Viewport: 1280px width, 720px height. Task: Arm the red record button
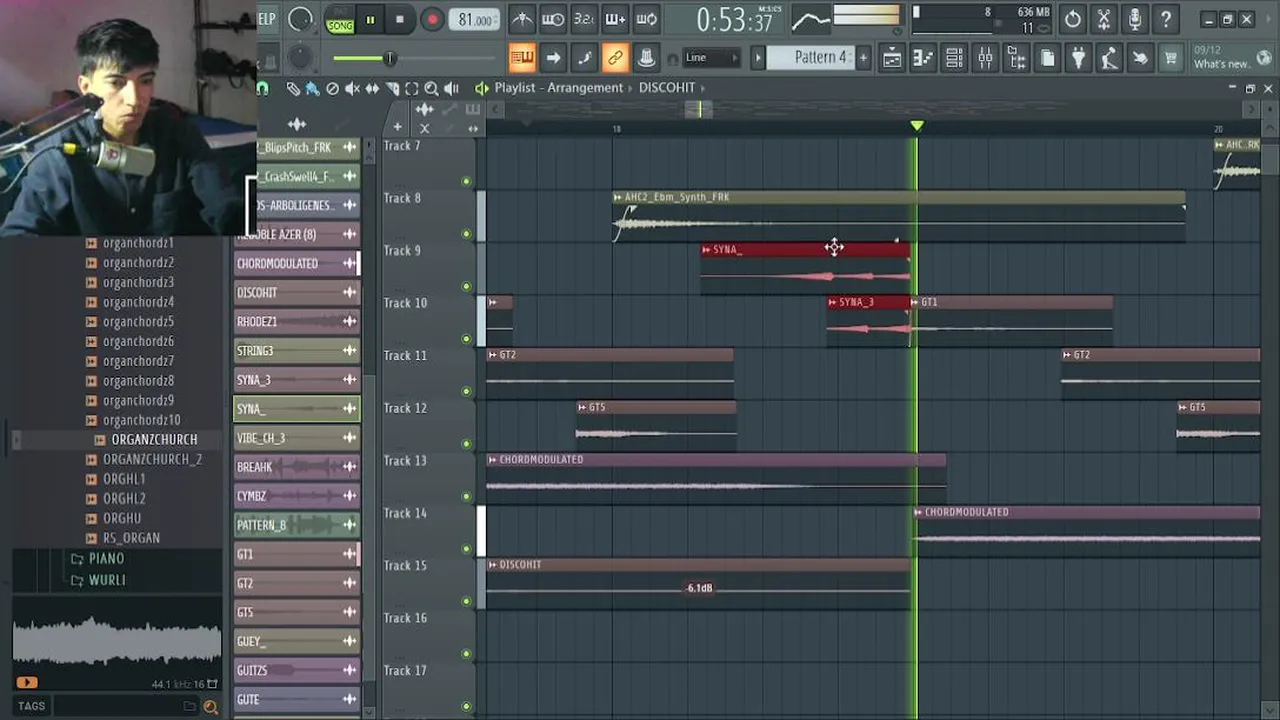[x=432, y=20]
